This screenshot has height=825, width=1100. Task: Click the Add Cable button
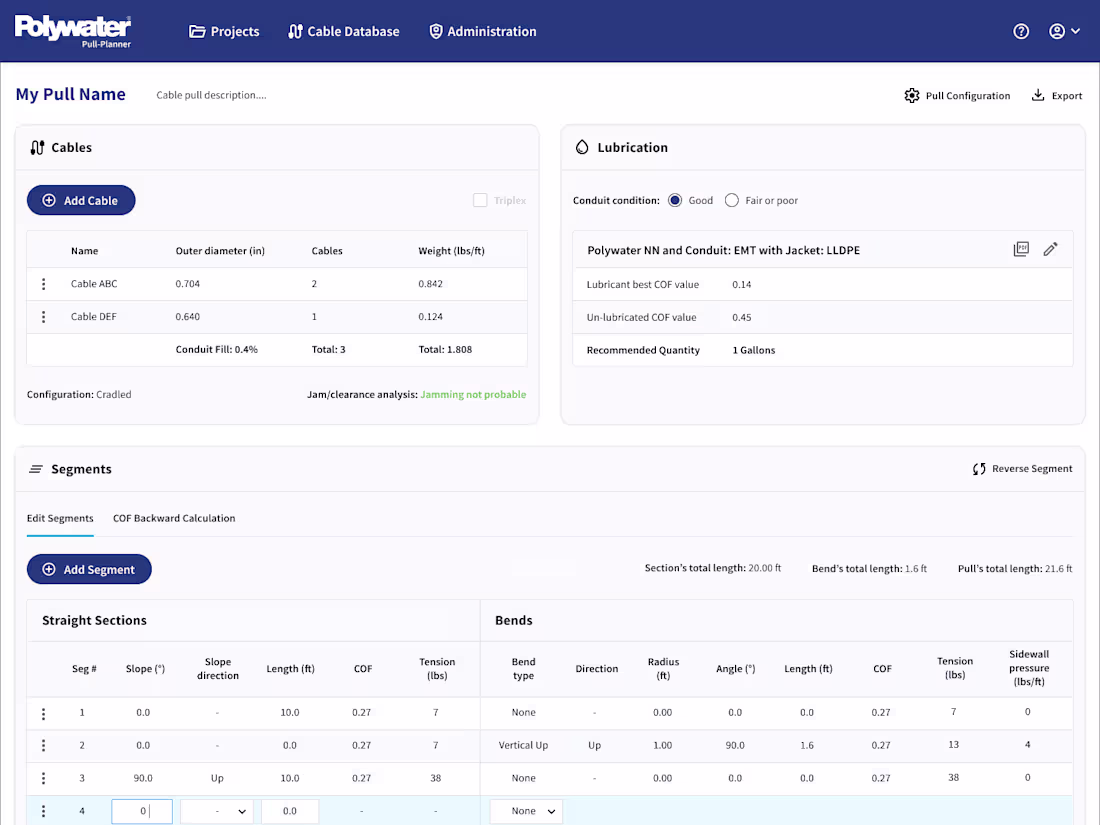pyautogui.click(x=81, y=200)
